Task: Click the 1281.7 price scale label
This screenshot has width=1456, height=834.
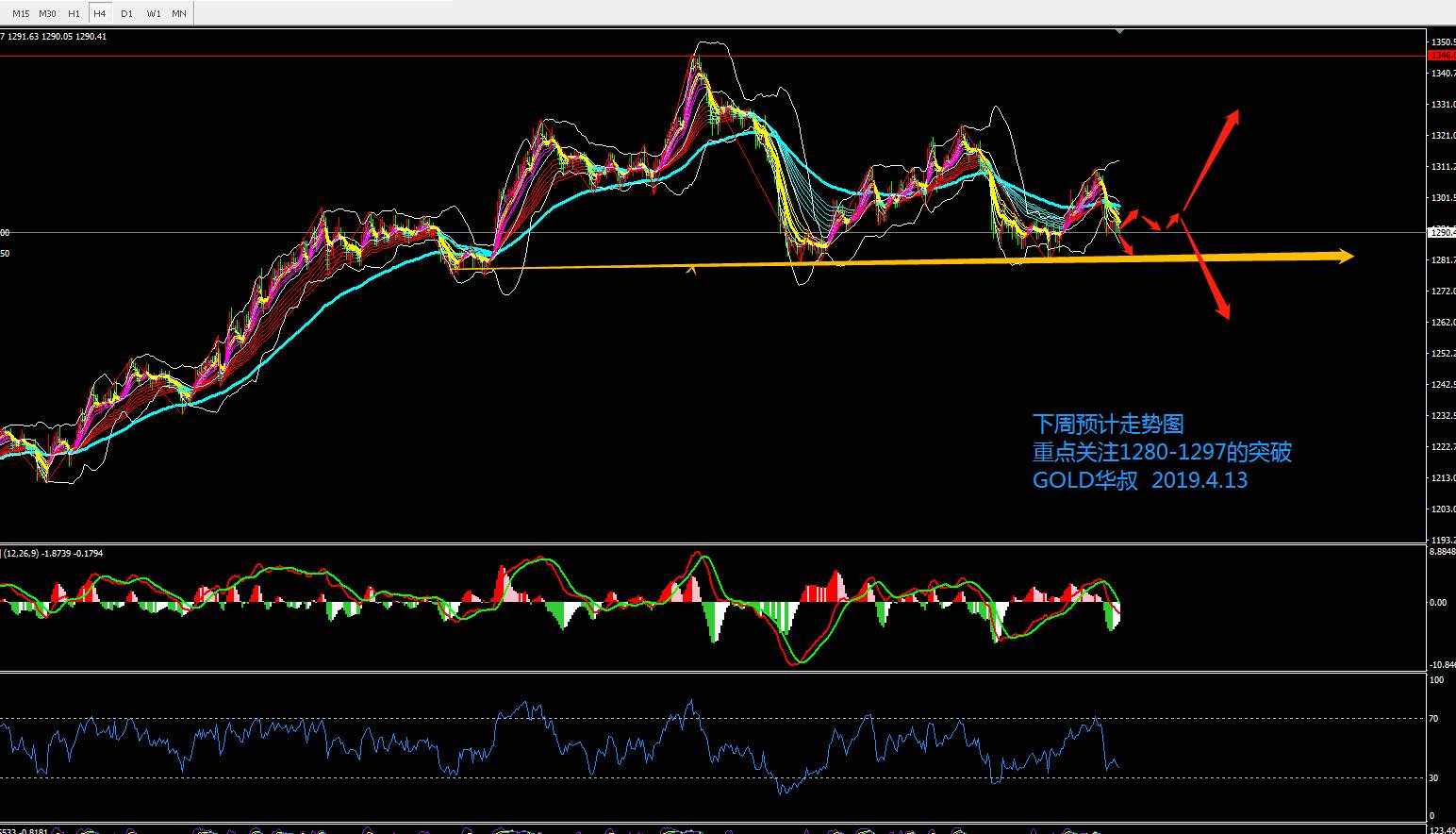Action: (x=1443, y=260)
